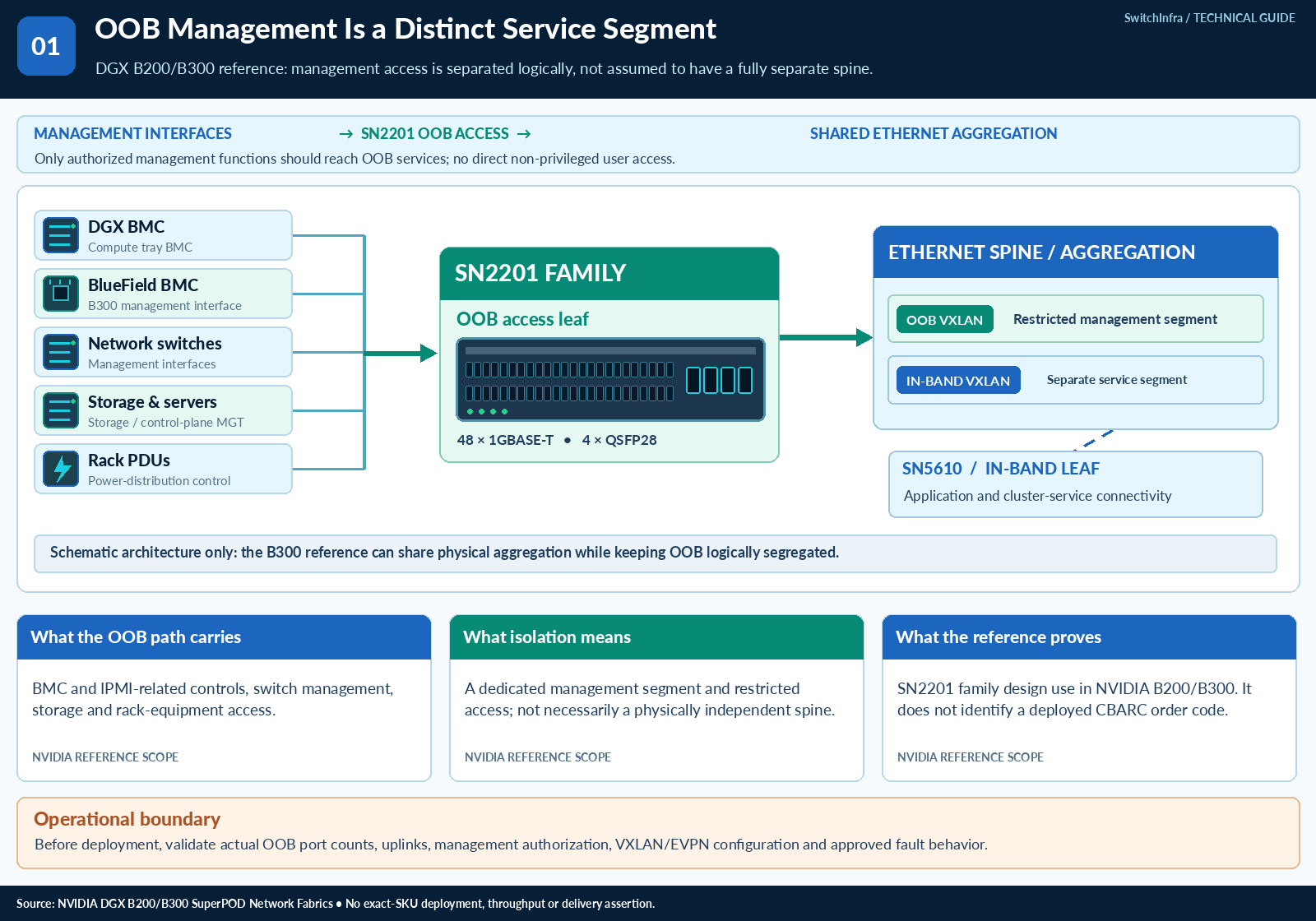Screen dimensions: 1316x921
Task: Click the SN2201 FAMILY header
Action: pyautogui.click(x=609, y=273)
